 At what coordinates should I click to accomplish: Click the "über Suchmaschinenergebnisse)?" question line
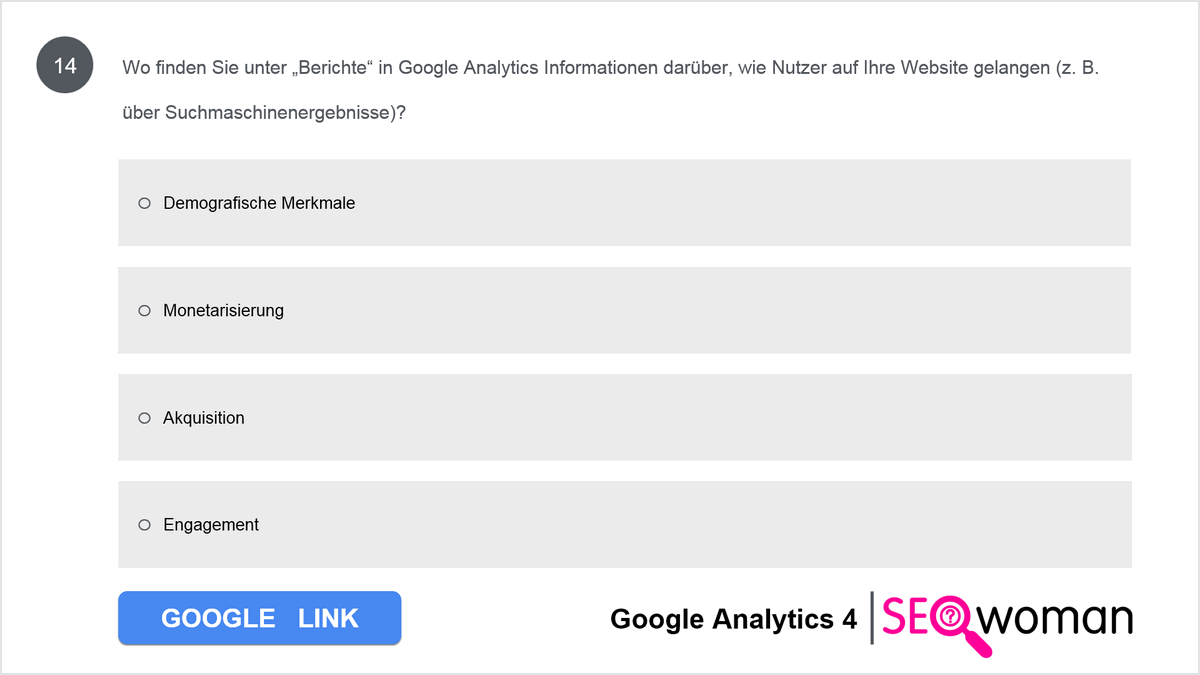pyautogui.click(x=263, y=113)
